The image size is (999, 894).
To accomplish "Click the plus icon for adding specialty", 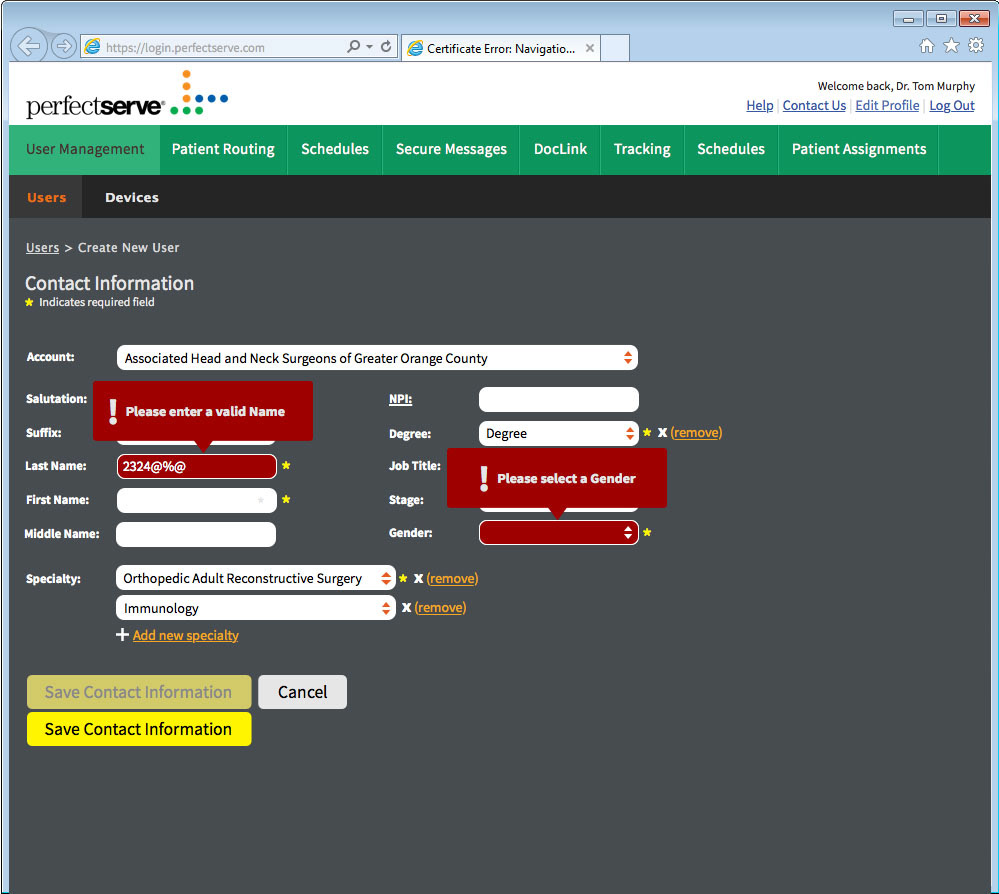I will 122,635.
